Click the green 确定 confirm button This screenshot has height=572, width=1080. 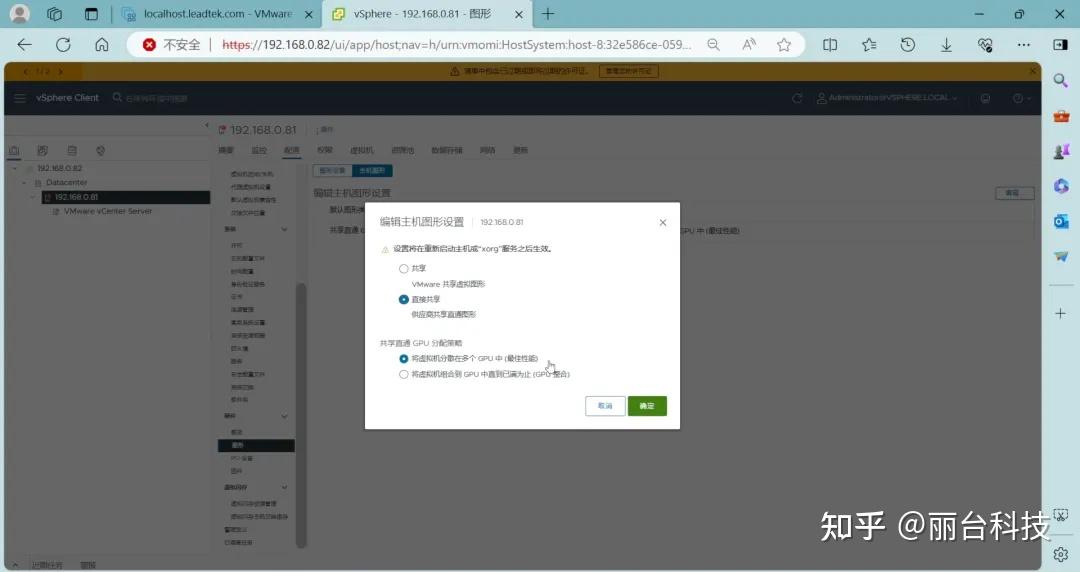tap(647, 406)
